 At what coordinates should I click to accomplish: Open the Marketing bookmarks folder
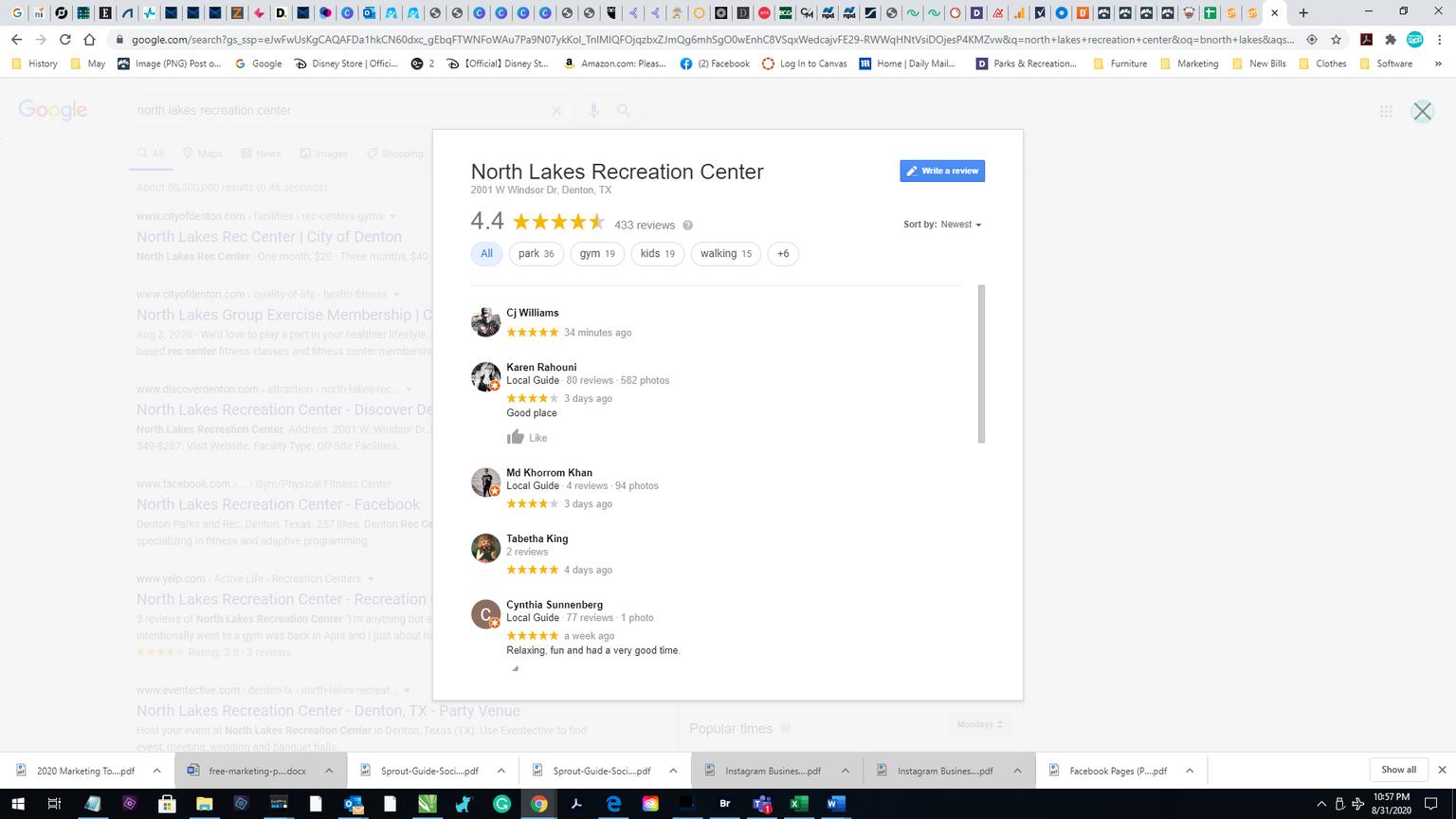click(1189, 64)
